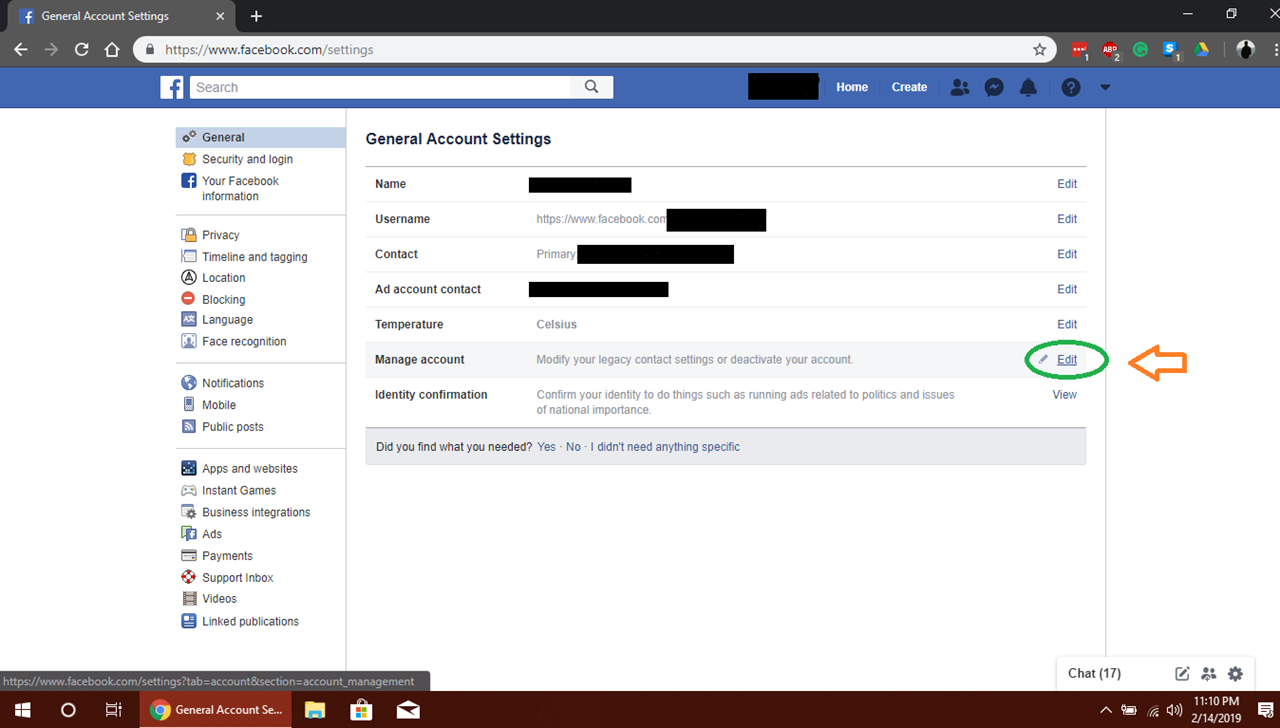
Task: Open the General settings tab
Action: tap(261, 137)
